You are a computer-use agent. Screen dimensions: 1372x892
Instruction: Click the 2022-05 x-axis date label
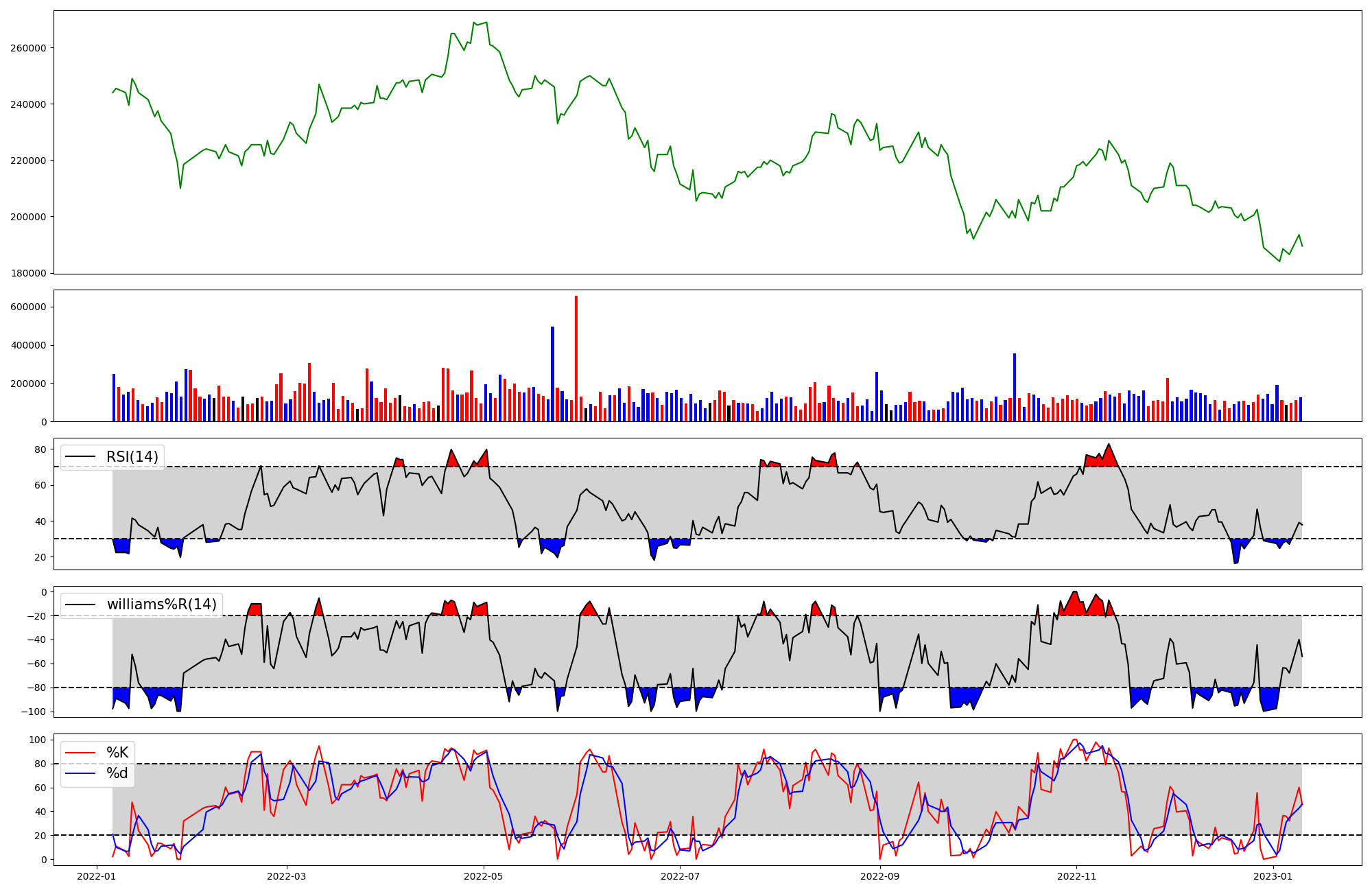484,876
